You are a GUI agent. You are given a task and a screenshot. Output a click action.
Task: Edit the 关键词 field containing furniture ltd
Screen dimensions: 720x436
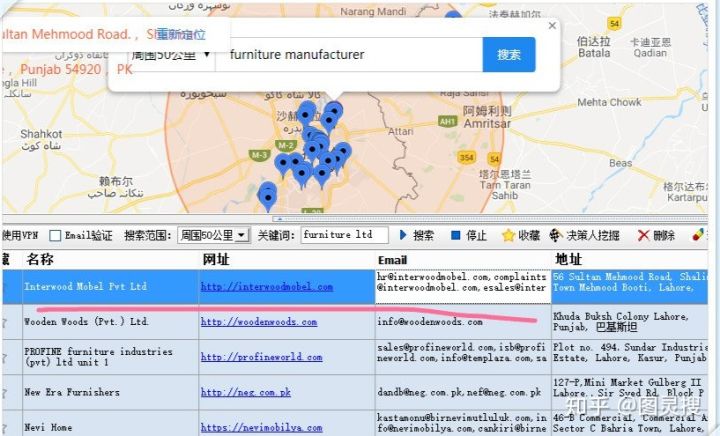point(344,235)
